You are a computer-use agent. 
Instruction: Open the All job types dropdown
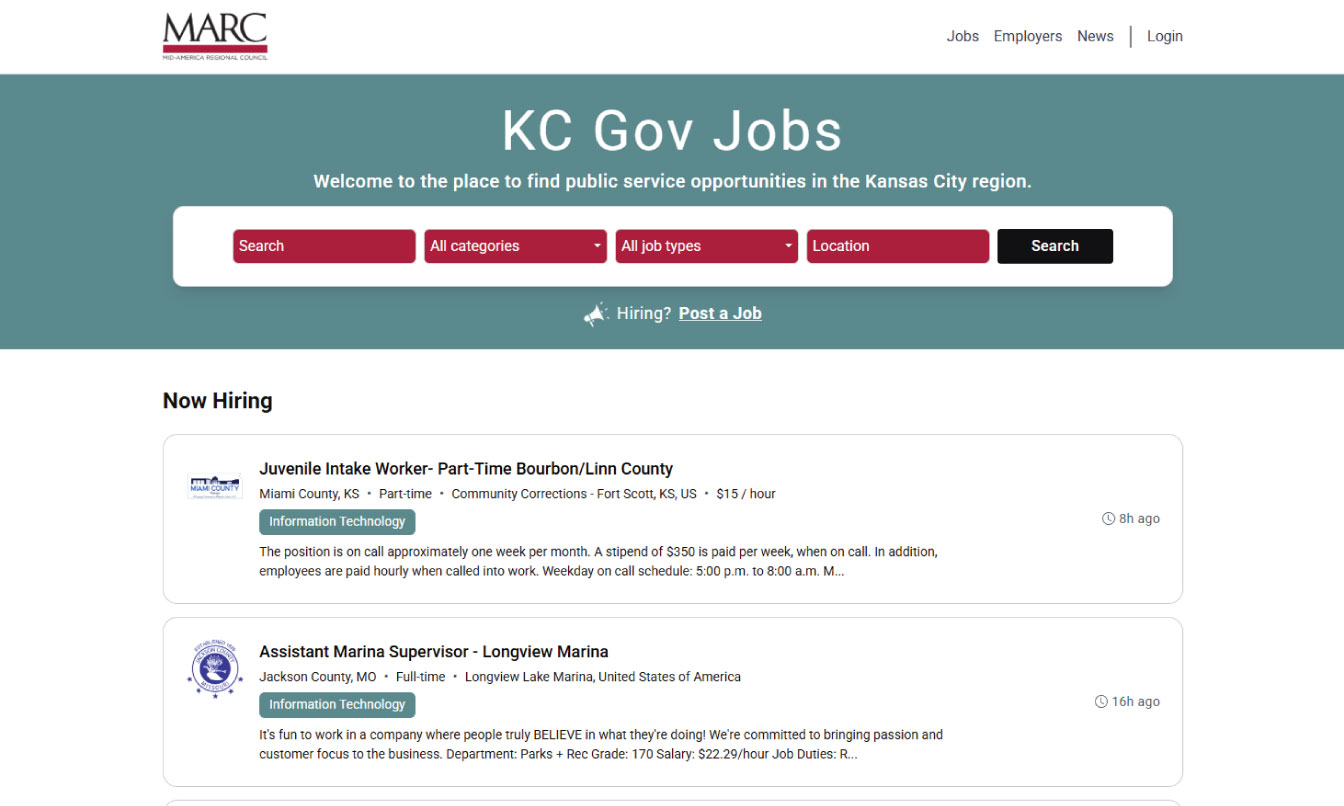[x=706, y=246]
